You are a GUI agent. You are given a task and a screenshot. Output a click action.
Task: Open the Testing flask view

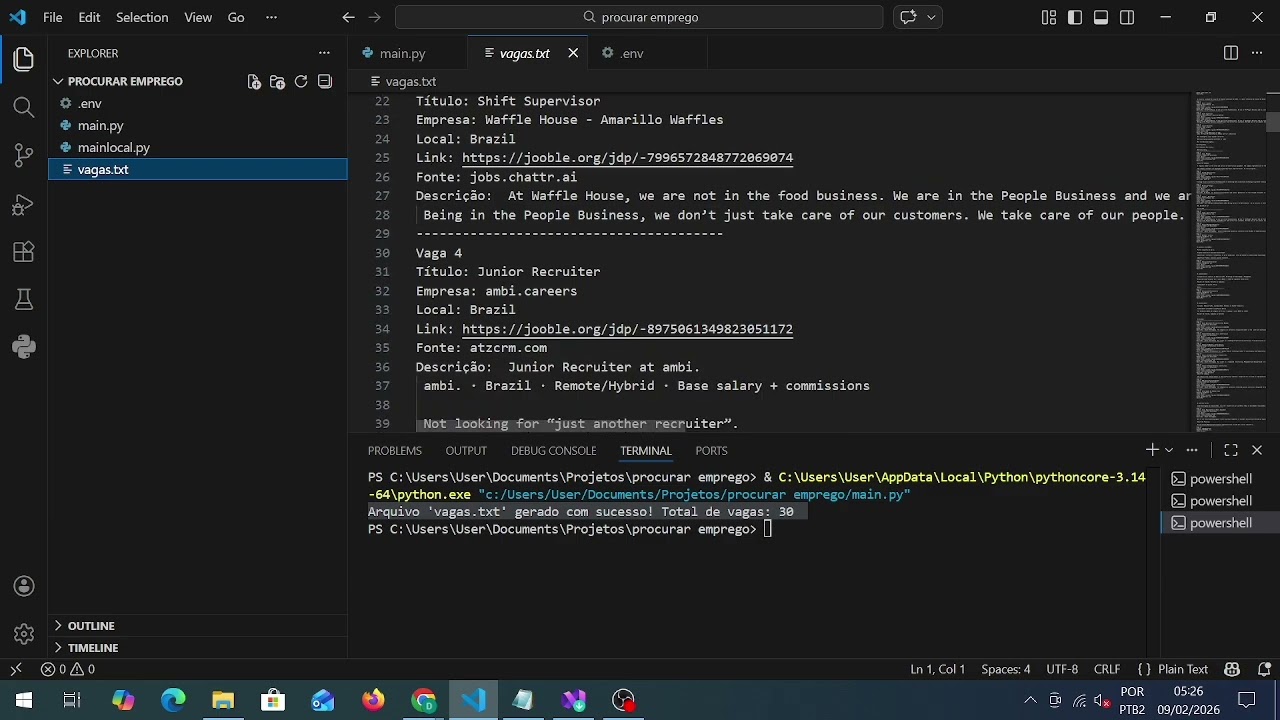point(24,300)
